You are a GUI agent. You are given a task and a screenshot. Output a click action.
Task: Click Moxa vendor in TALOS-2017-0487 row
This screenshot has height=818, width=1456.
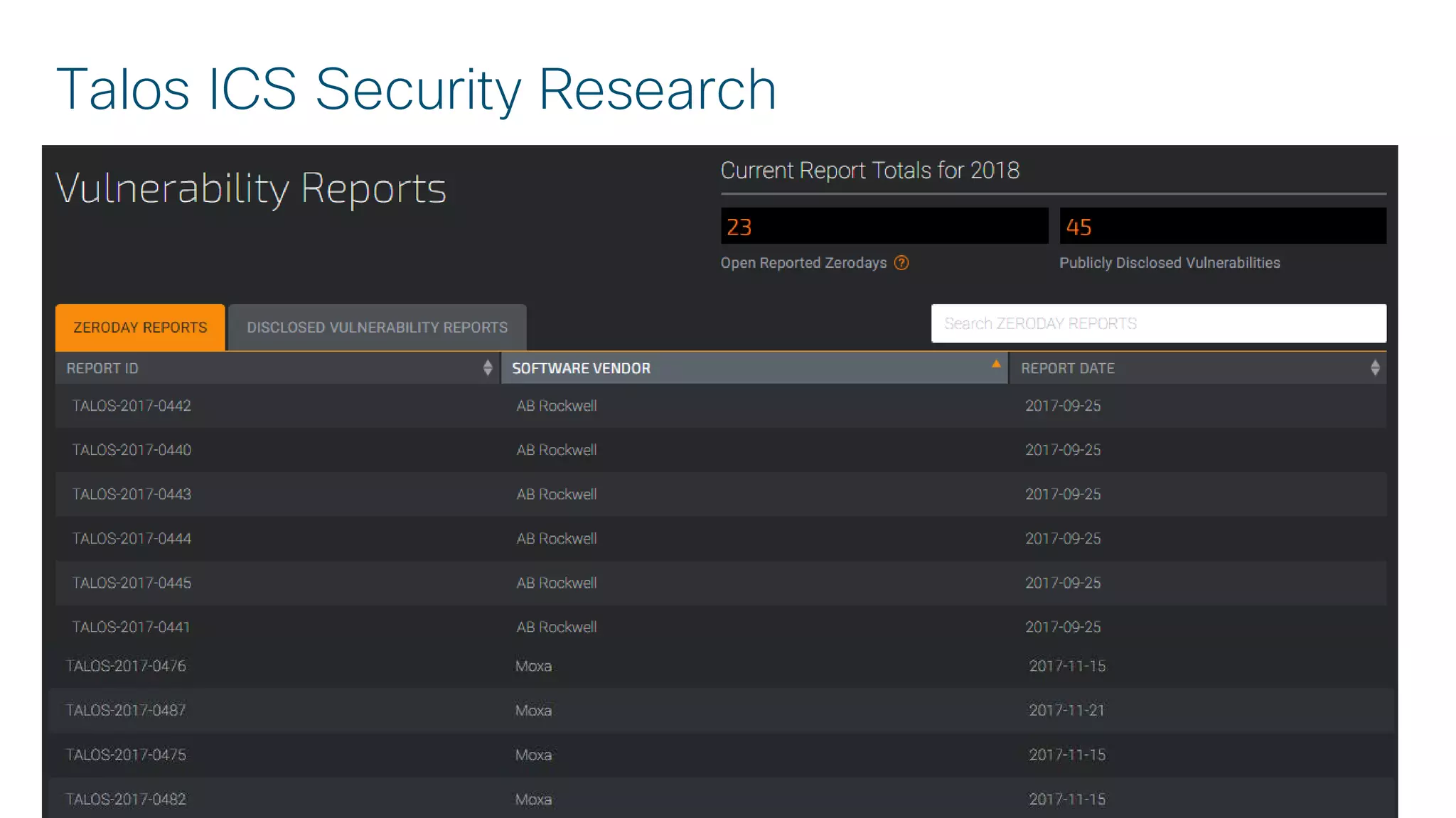tap(533, 710)
